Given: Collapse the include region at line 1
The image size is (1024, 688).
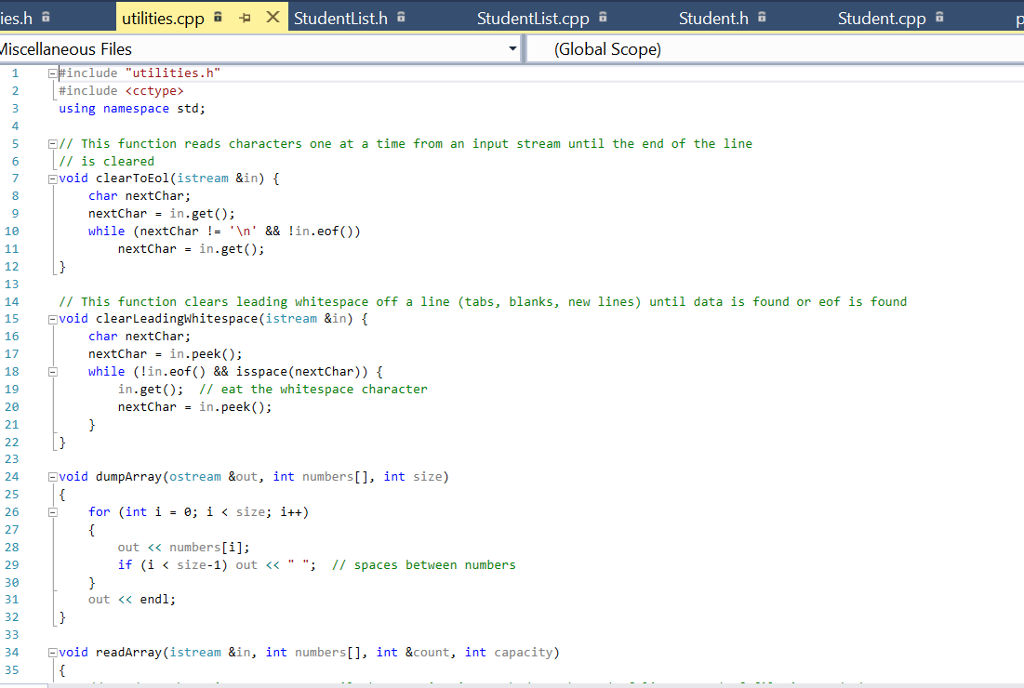Looking at the screenshot, I should click(x=50, y=72).
